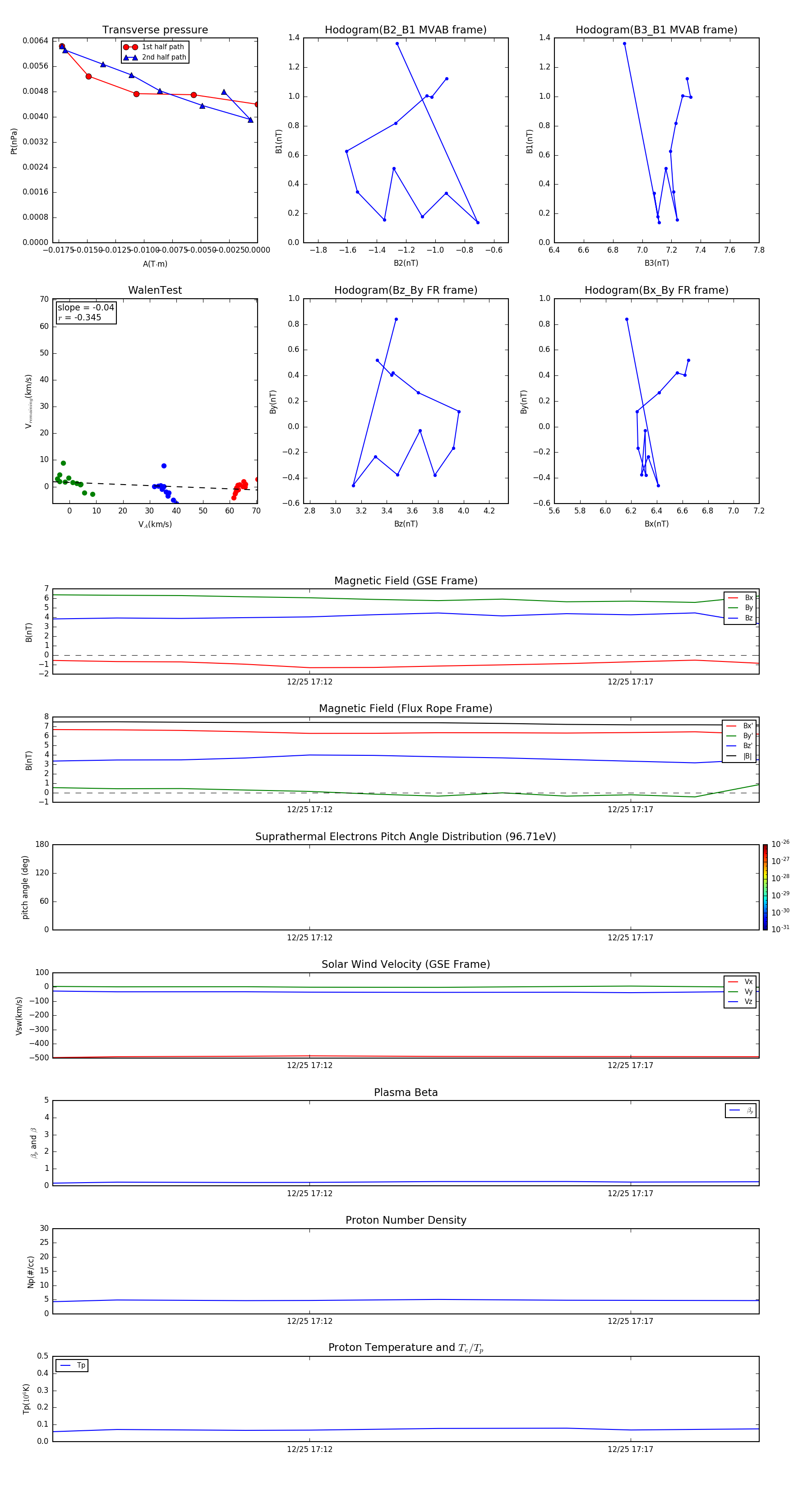The height and width of the screenshot is (1489, 812).
Task: Click the 'B2(nT)' axis label
Action: point(406,263)
